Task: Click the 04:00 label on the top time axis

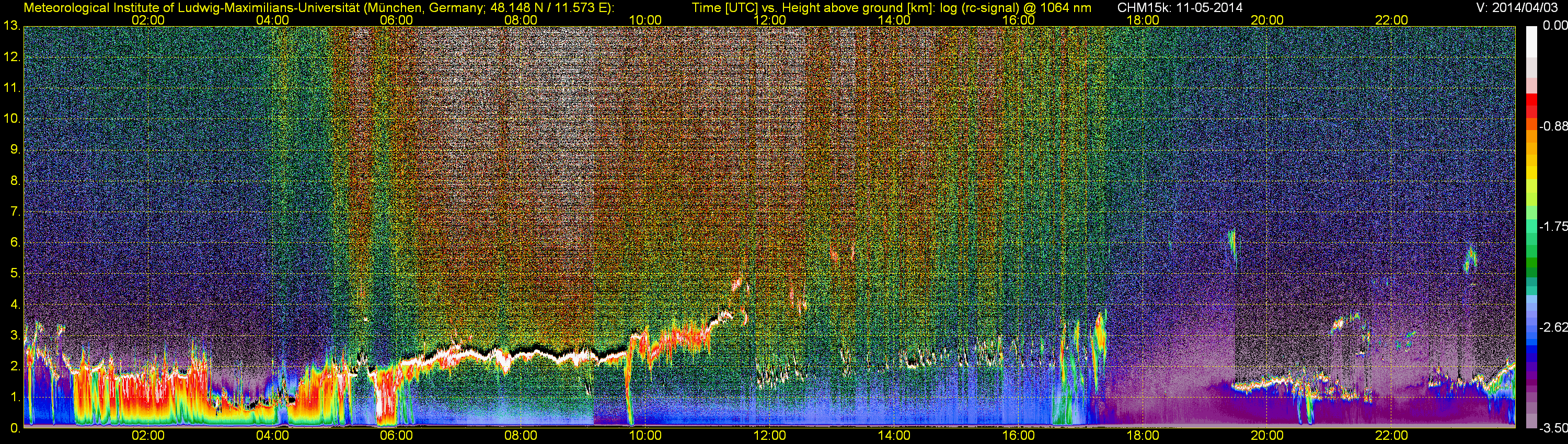Action: (272, 20)
